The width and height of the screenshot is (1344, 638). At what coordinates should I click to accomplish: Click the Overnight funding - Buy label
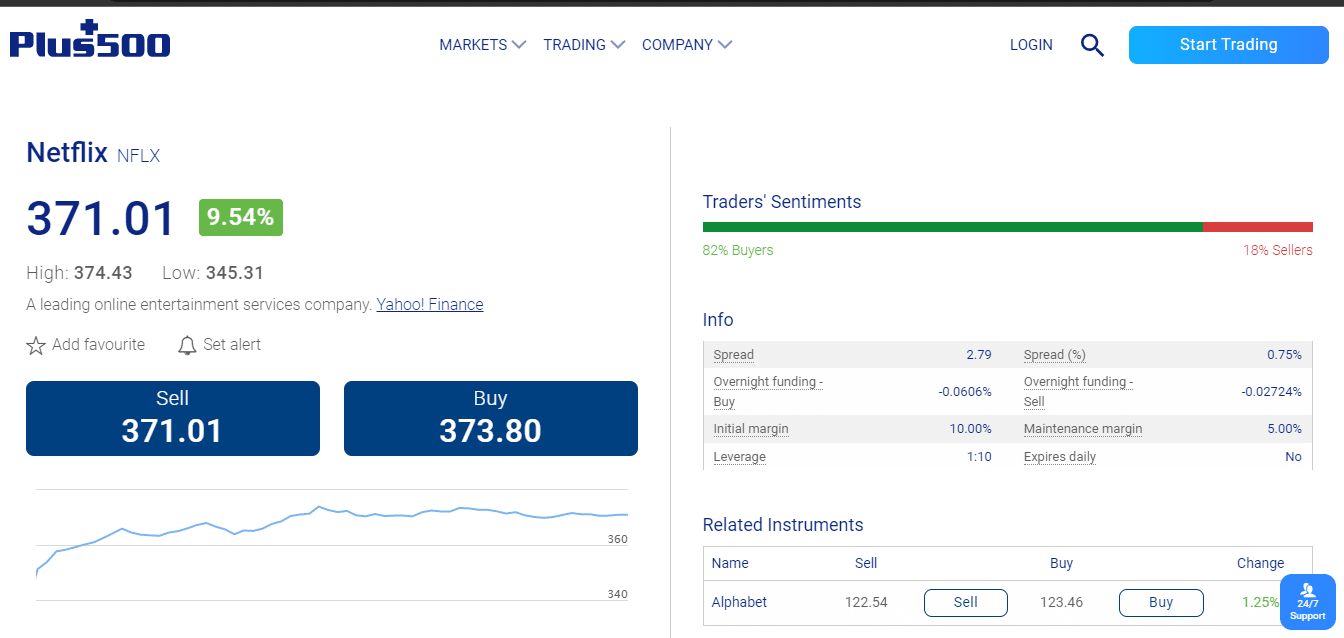point(768,391)
